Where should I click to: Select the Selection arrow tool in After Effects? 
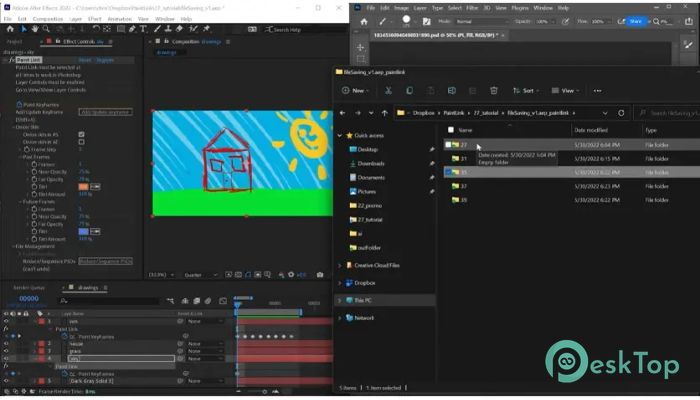point(24,29)
